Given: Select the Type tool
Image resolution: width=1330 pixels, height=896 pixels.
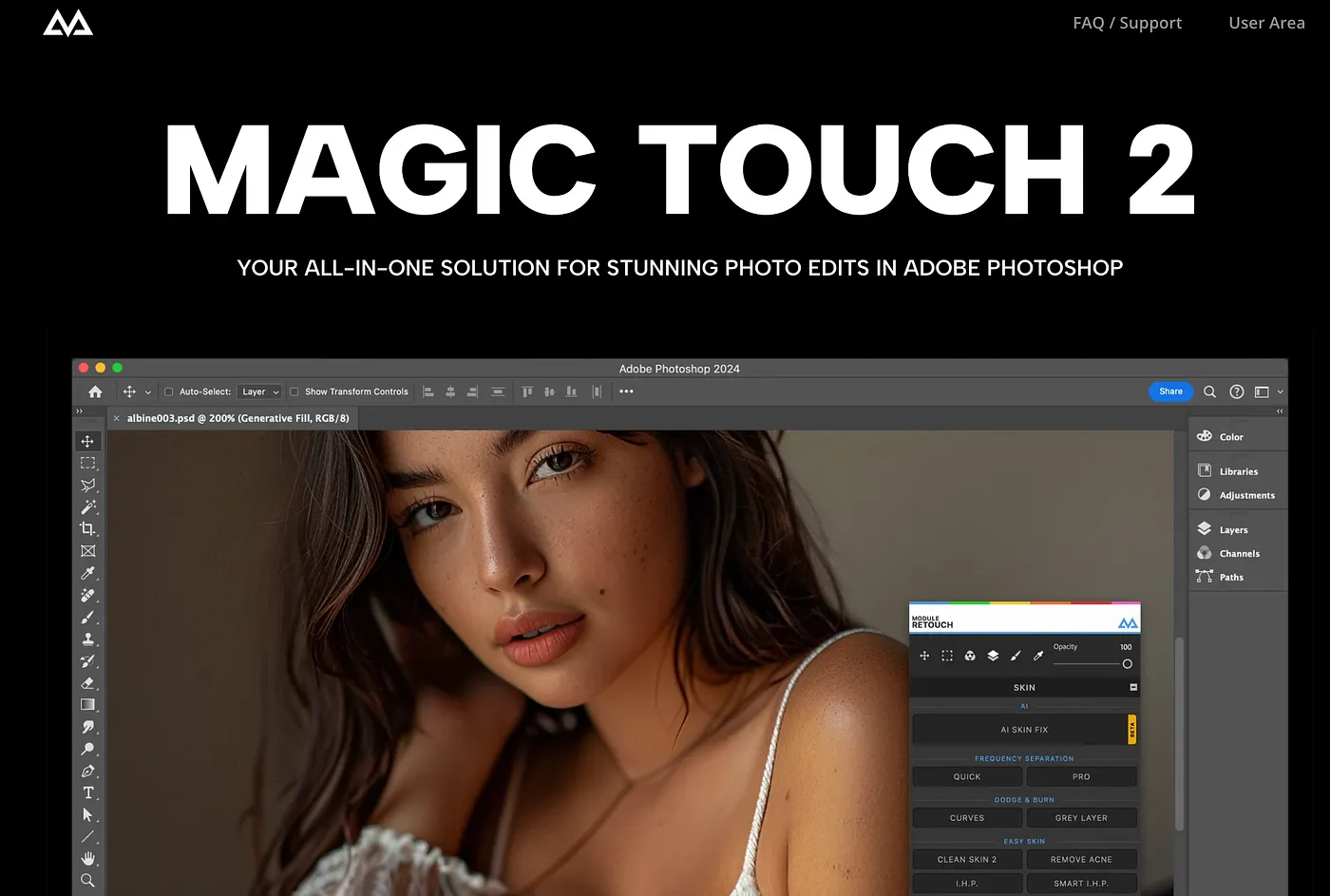Looking at the screenshot, I should click(x=87, y=792).
